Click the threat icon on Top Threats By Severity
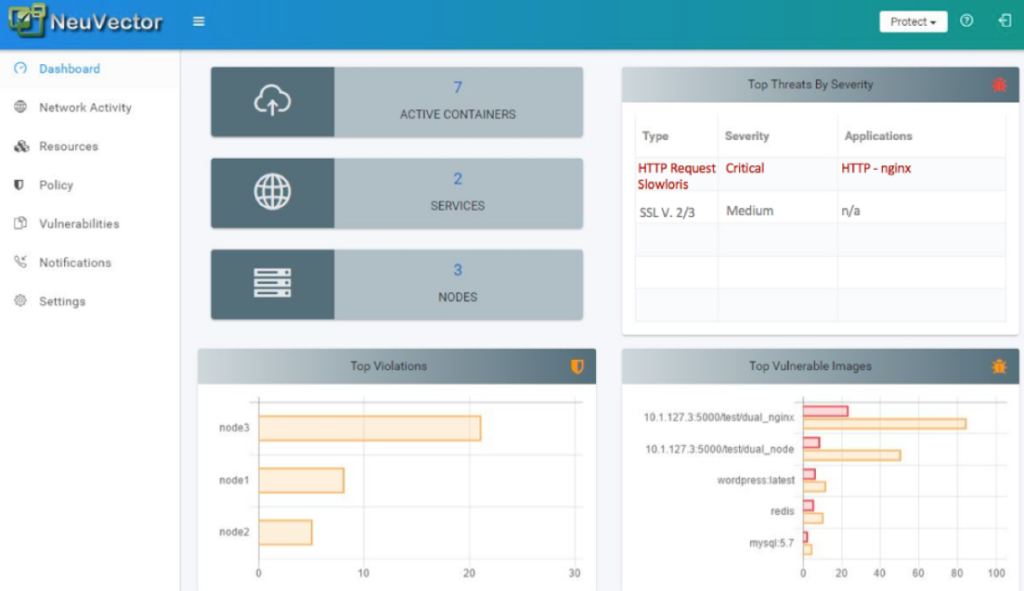This screenshot has height=591, width=1024. tap(999, 85)
